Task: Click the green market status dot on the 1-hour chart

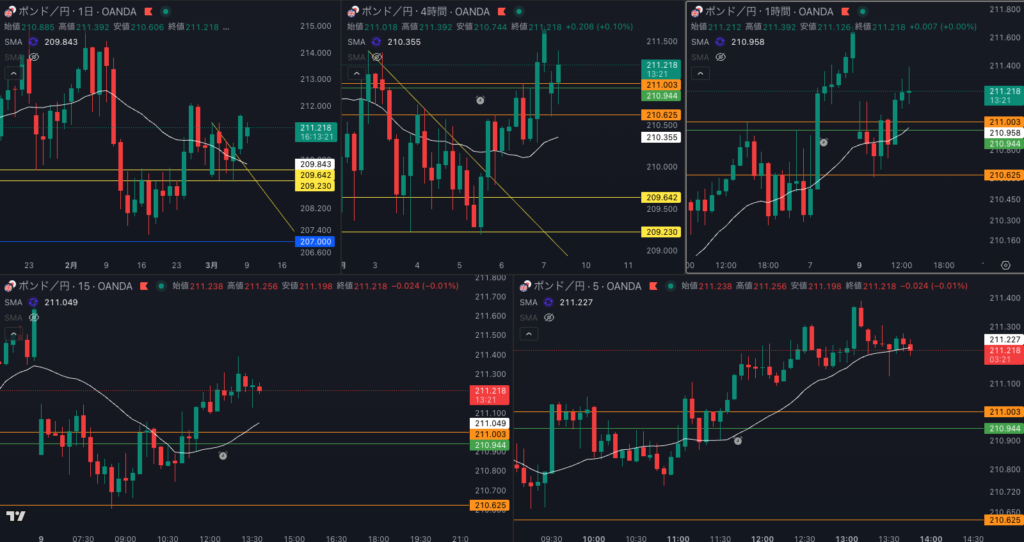Action: coord(864,10)
